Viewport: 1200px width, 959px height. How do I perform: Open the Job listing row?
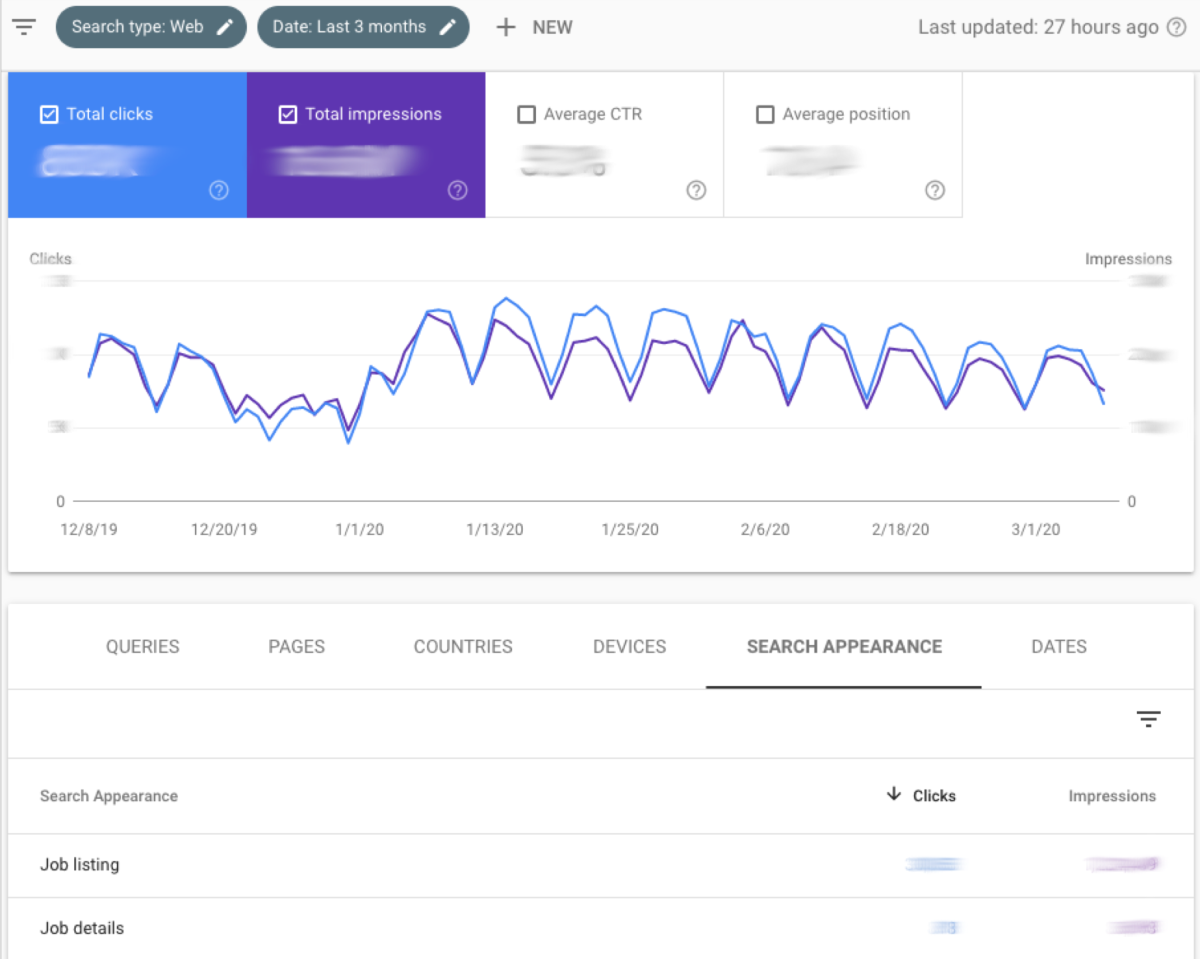[80, 864]
